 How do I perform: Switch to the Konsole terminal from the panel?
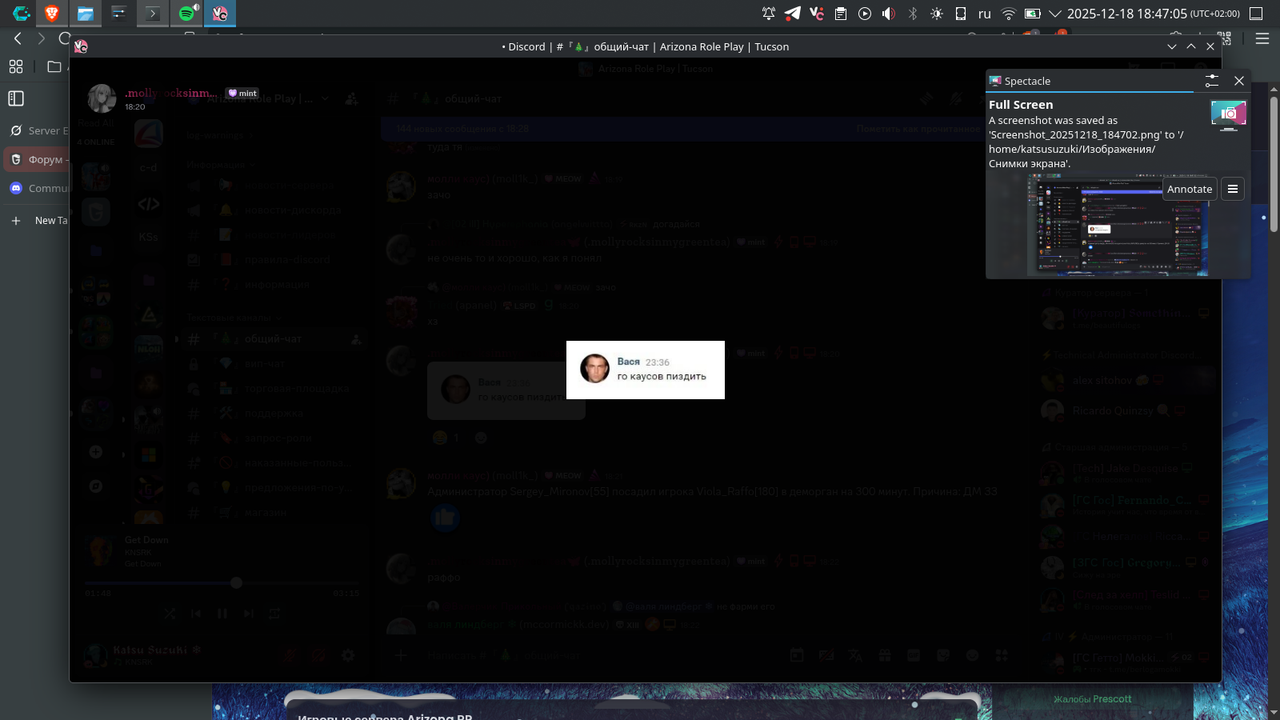(153, 14)
